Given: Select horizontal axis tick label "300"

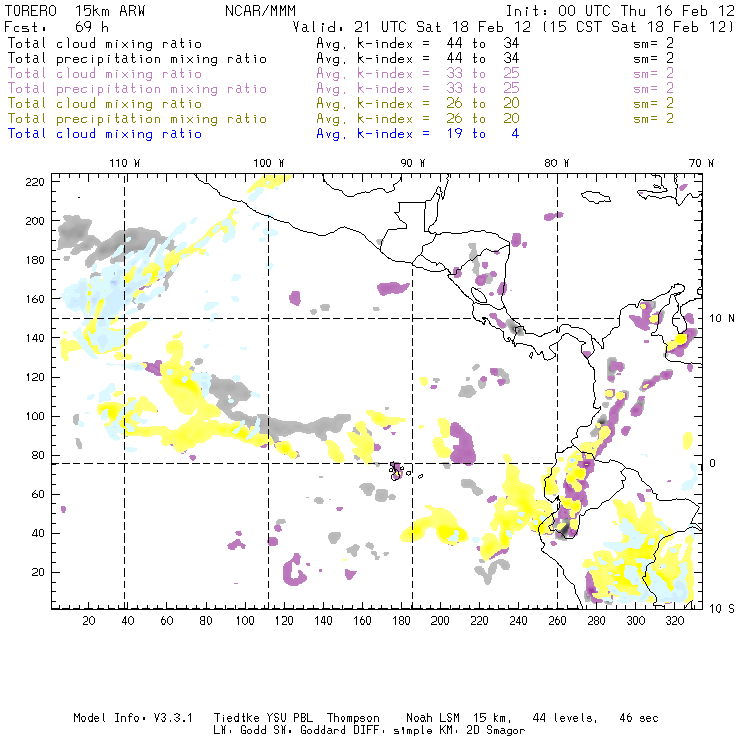Looking at the screenshot, I should (x=636, y=621).
